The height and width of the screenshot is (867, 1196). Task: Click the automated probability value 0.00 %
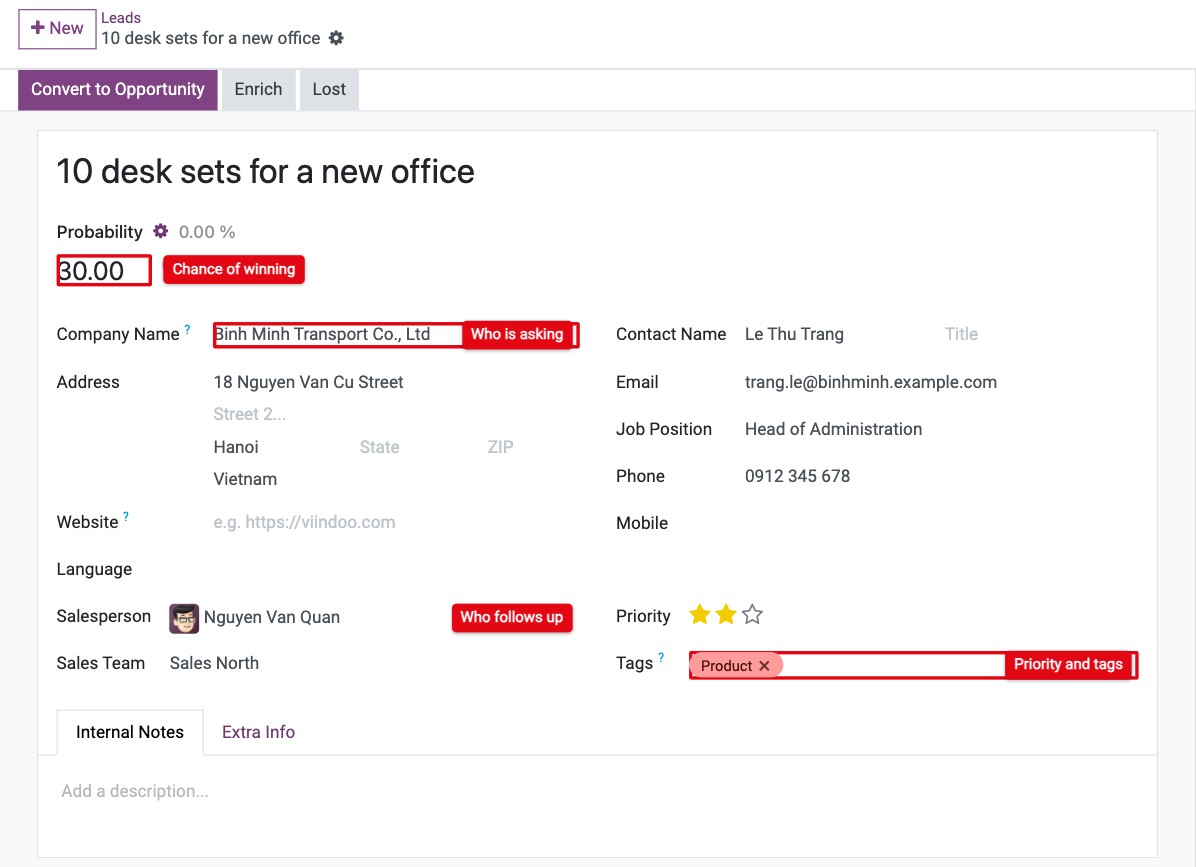click(x=207, y=232)
